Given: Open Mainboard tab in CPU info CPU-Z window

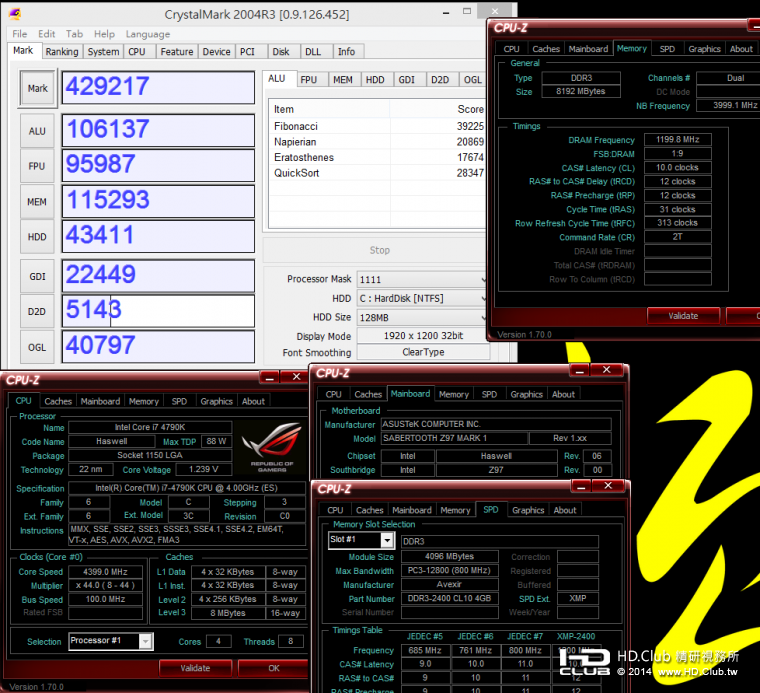Looking at the screenshot, I should point(100,401).
